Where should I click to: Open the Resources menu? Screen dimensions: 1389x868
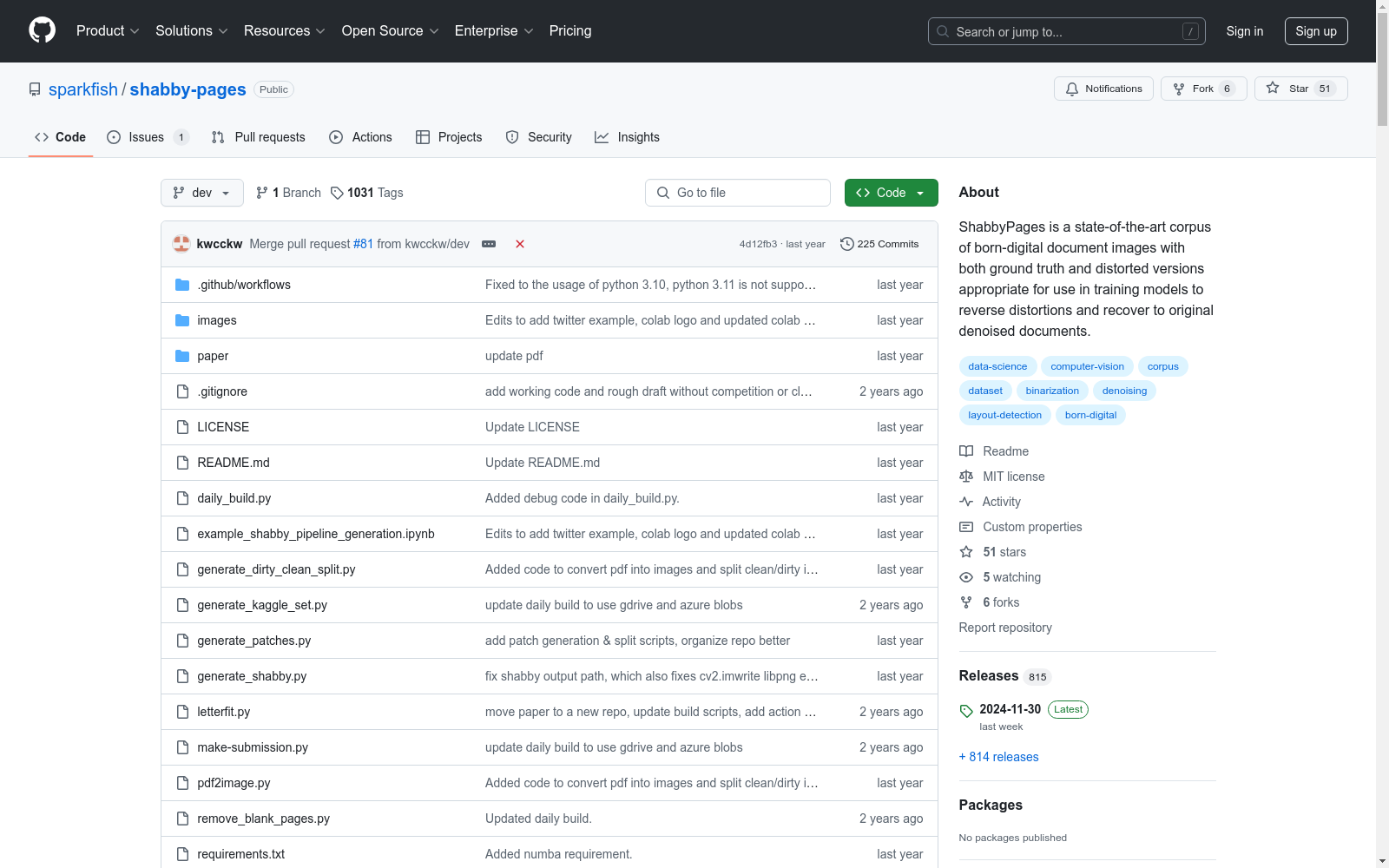click(x=285, y=30)
